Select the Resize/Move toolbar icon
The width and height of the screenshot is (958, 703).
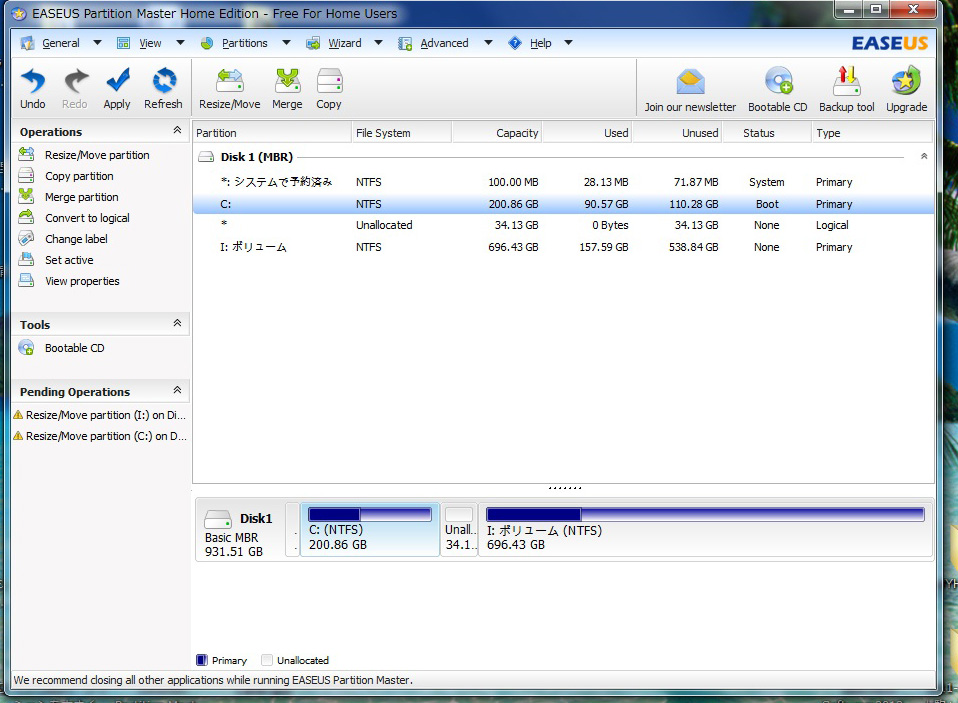(229, 82)
